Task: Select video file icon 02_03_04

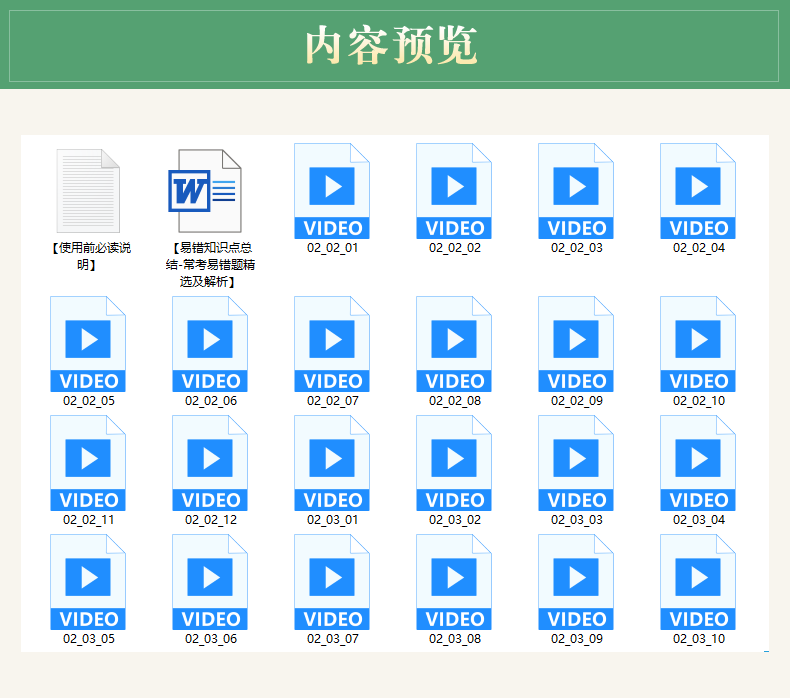Action: point(698,463)
